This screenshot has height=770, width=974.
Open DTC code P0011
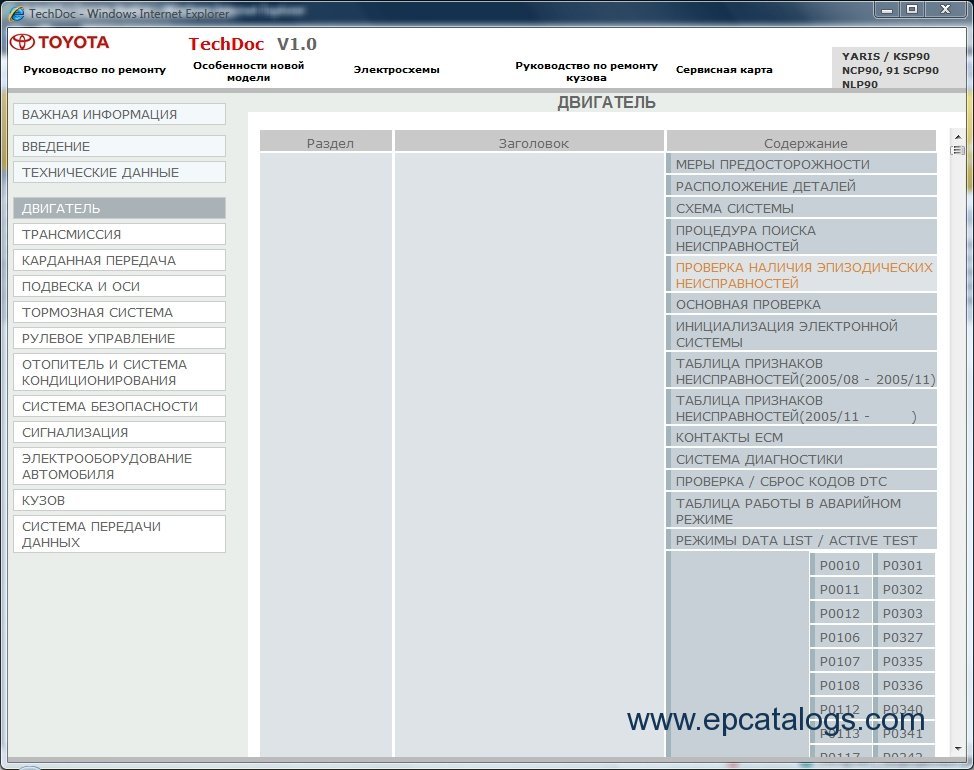839,590
